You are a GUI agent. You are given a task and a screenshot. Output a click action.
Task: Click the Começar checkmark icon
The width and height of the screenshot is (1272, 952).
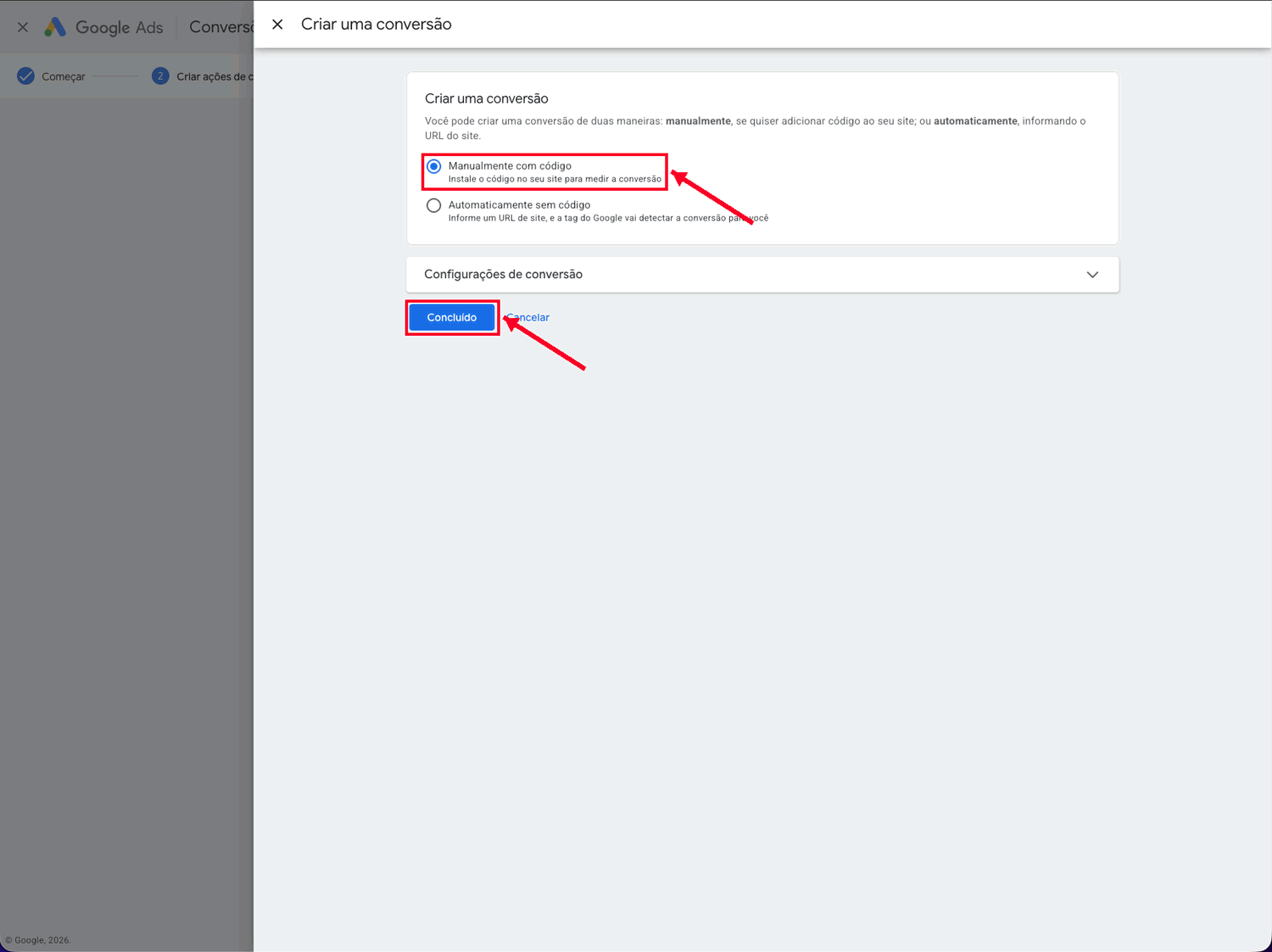26,76
